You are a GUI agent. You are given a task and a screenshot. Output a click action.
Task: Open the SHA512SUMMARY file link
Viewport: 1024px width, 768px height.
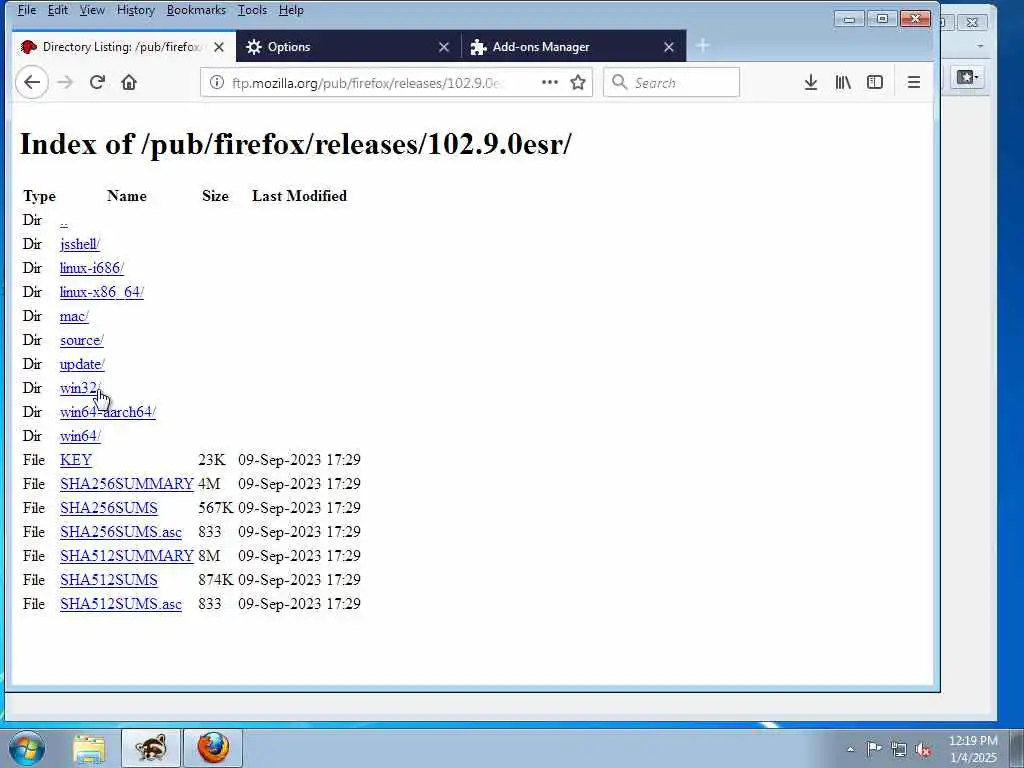point(127,556)
